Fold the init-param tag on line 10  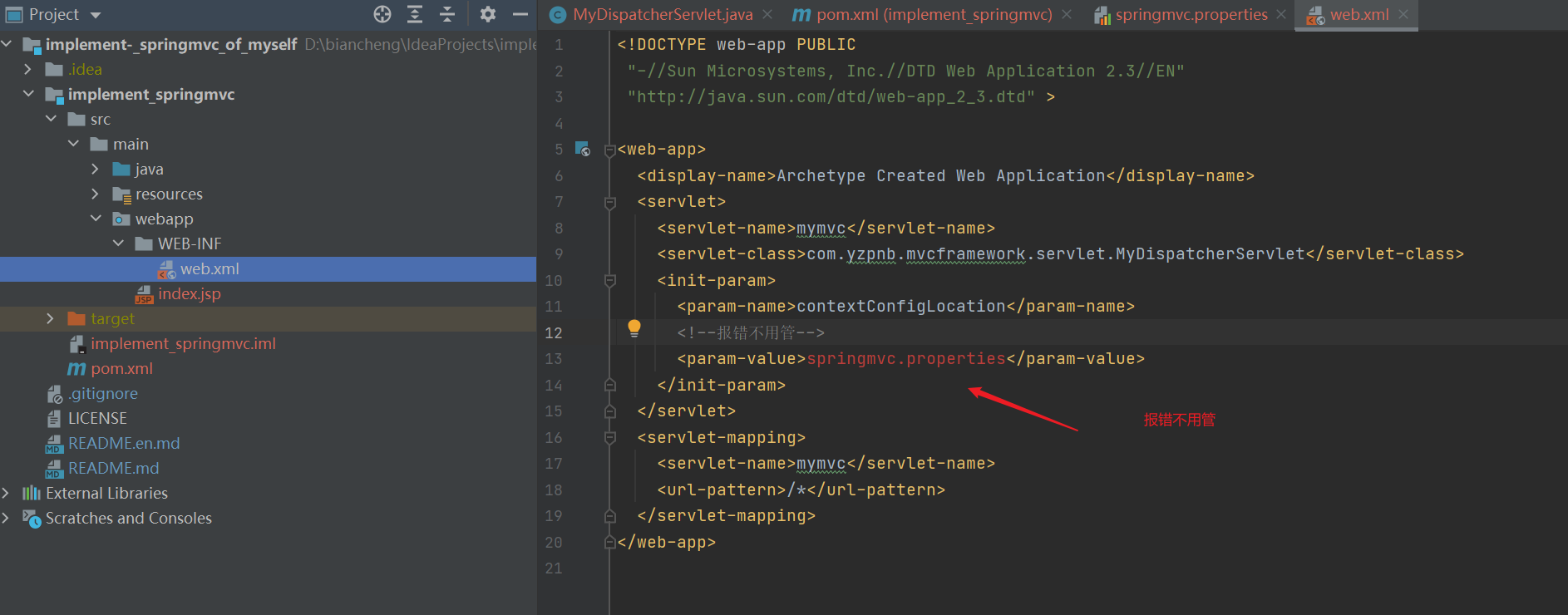[x=609, y=281]
